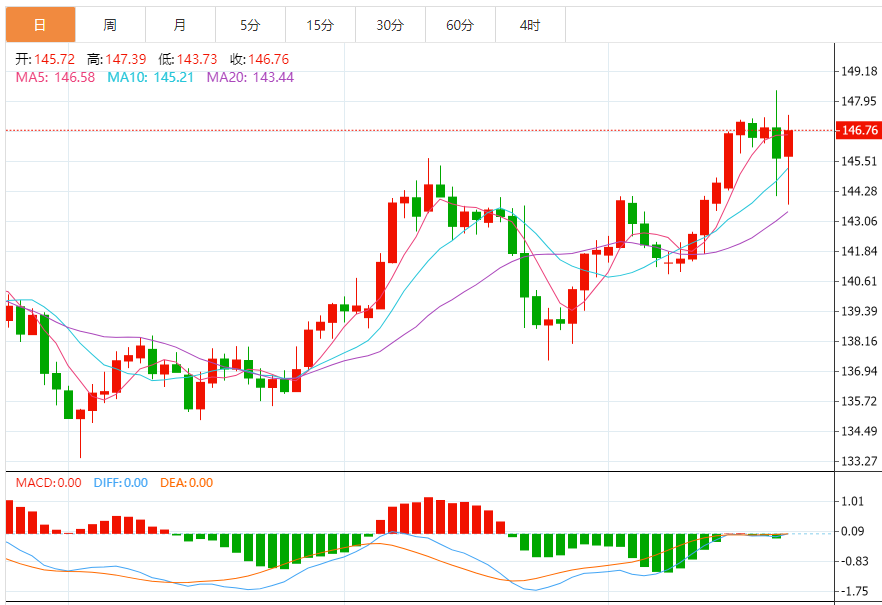Click the MA10: 145.21 indicator label
Viewport: 882px width, 605px height.
(x=150, y=77)
